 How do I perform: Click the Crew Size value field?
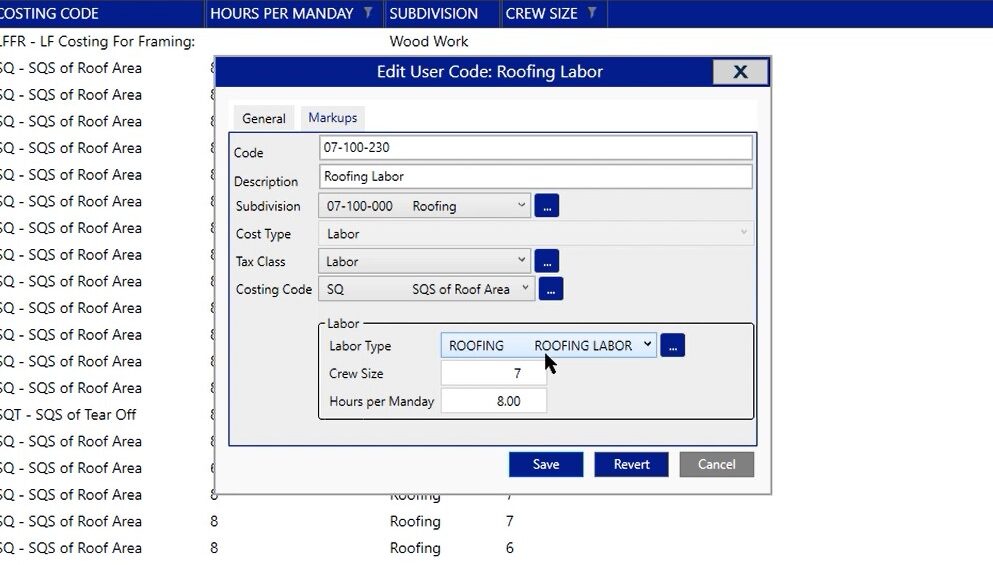493,373
